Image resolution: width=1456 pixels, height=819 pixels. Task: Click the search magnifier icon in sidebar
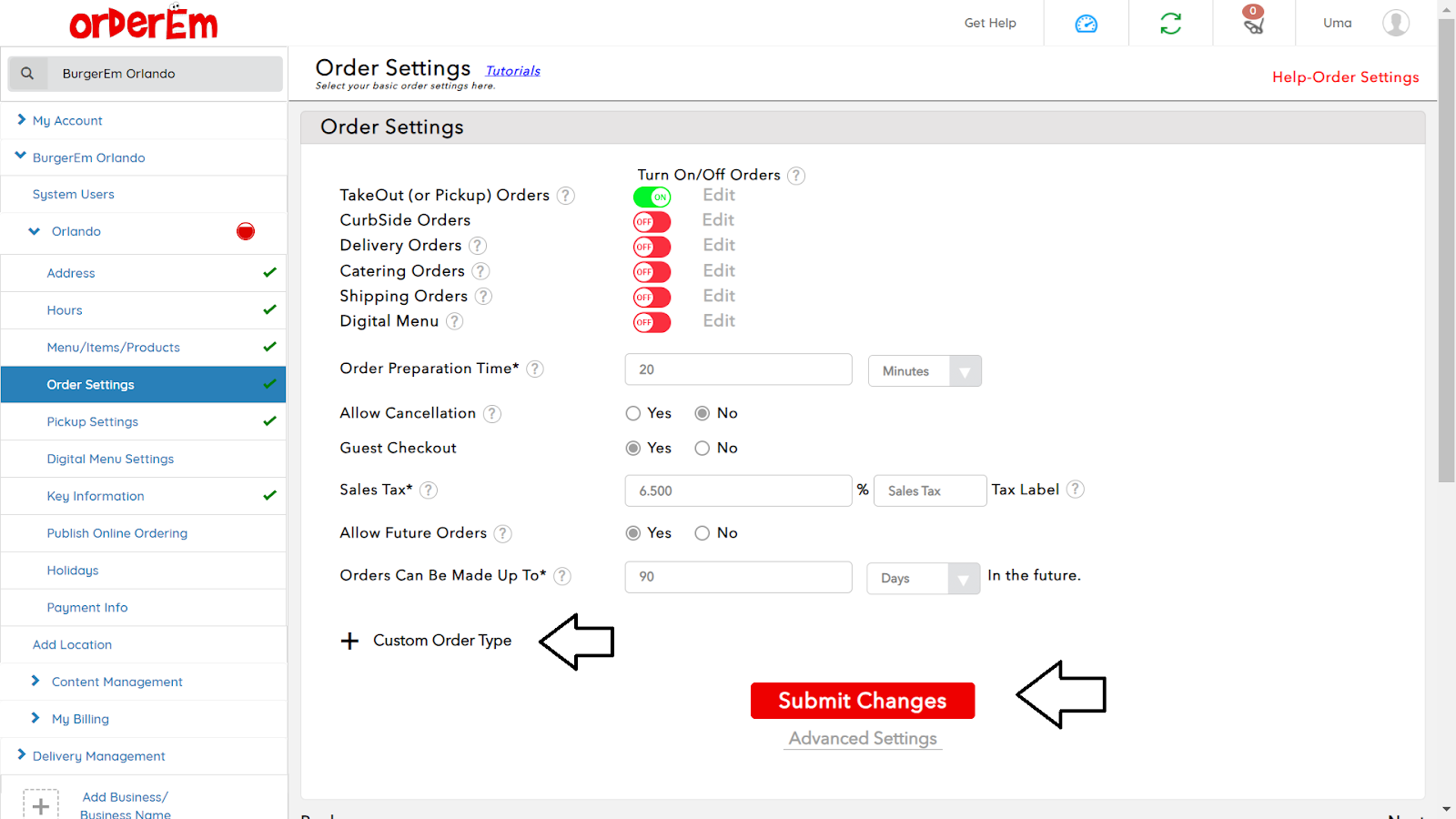click(x=27, y=74)
